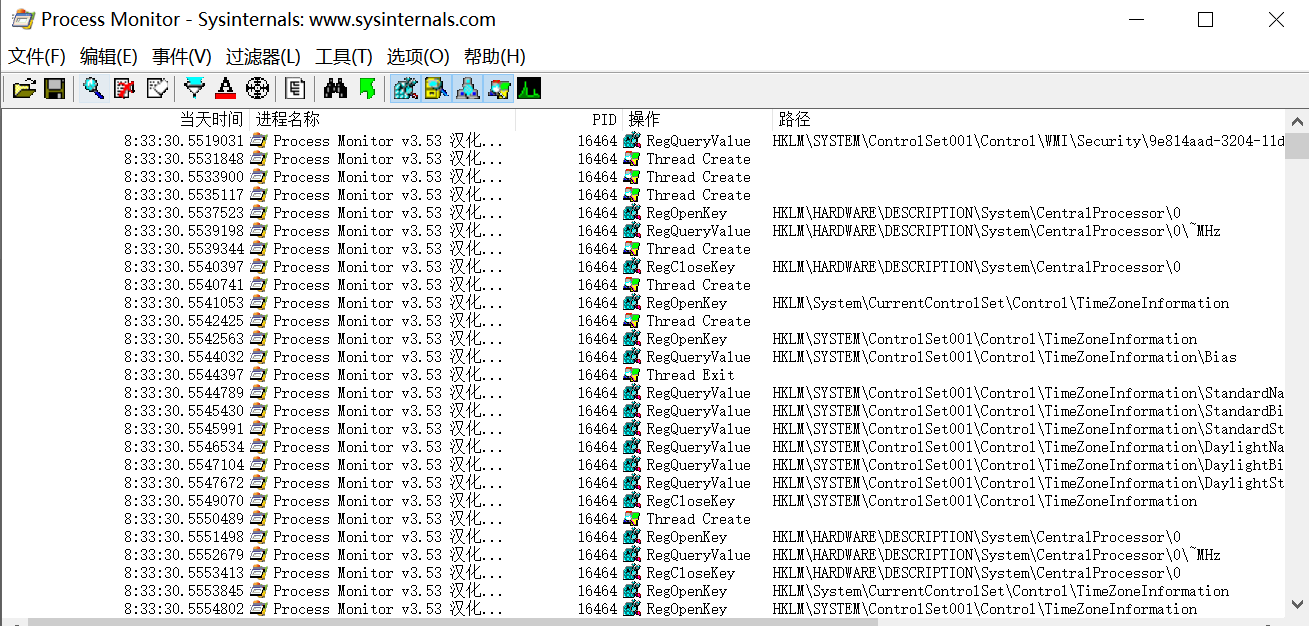The height and width of the screenshot is (626, 1309).
Task: Open Highlight settings via red A icon
Action: pos(226,89)
